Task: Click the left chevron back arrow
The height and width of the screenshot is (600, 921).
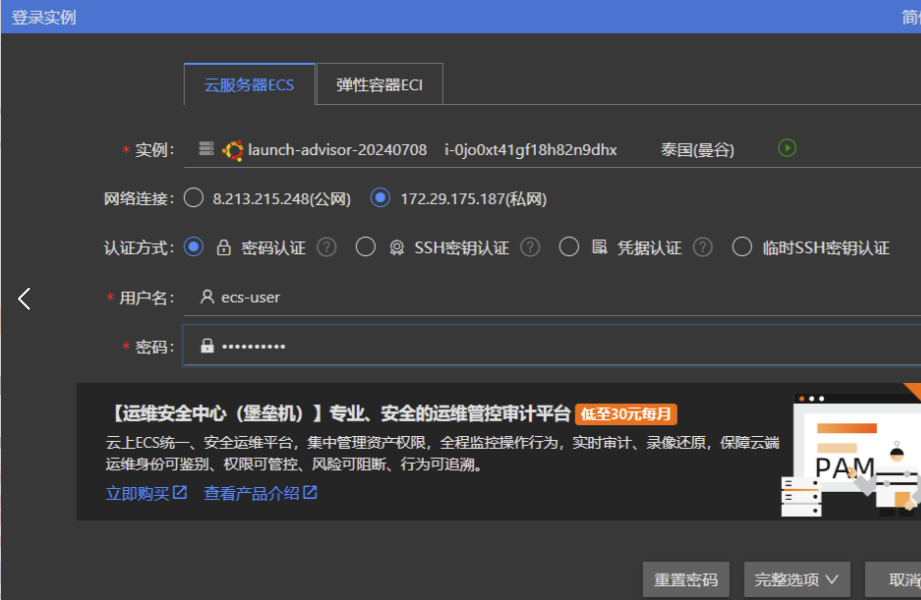Action: 25,298
